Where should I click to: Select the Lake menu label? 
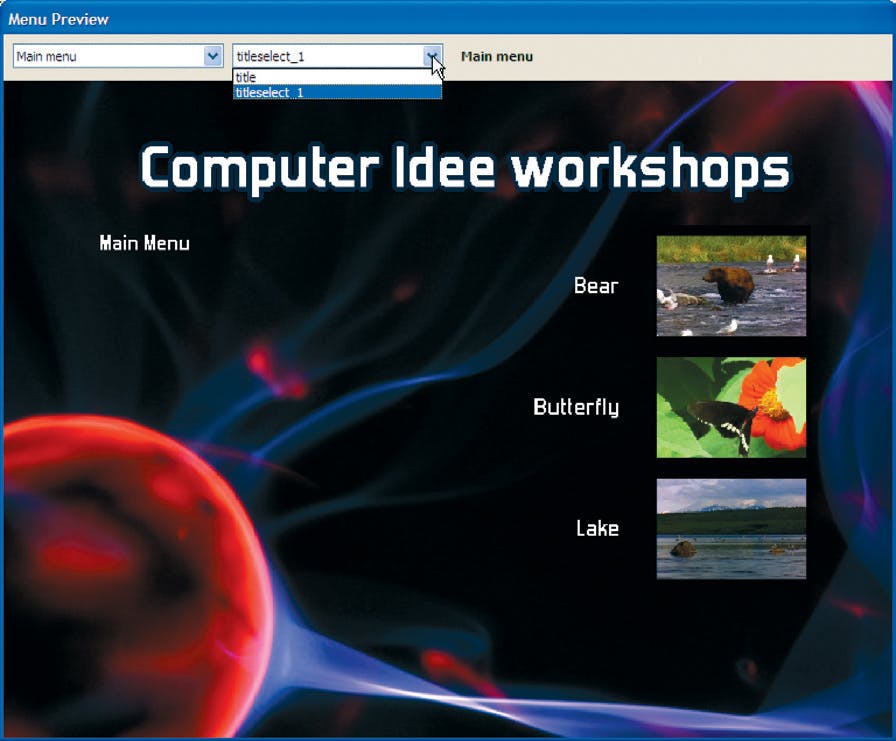coord(597,528)
